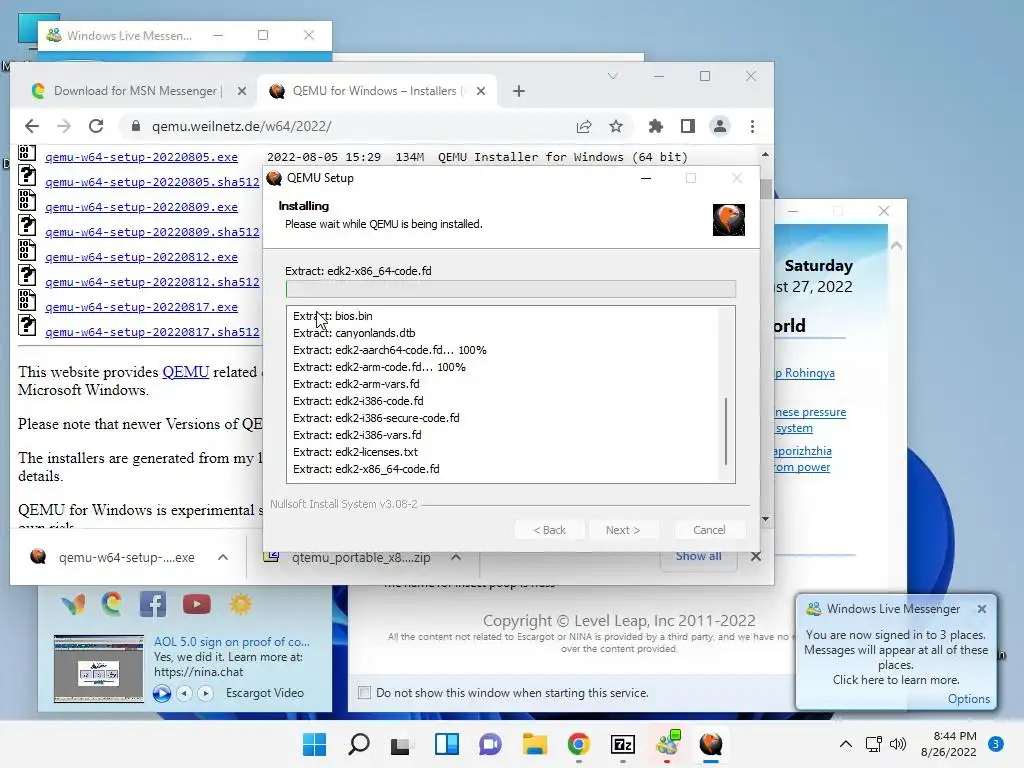Open 7-Zip from taskbar
This screenshot has height=768, width=1024.
pyautogui.click(x=622, y=744)
